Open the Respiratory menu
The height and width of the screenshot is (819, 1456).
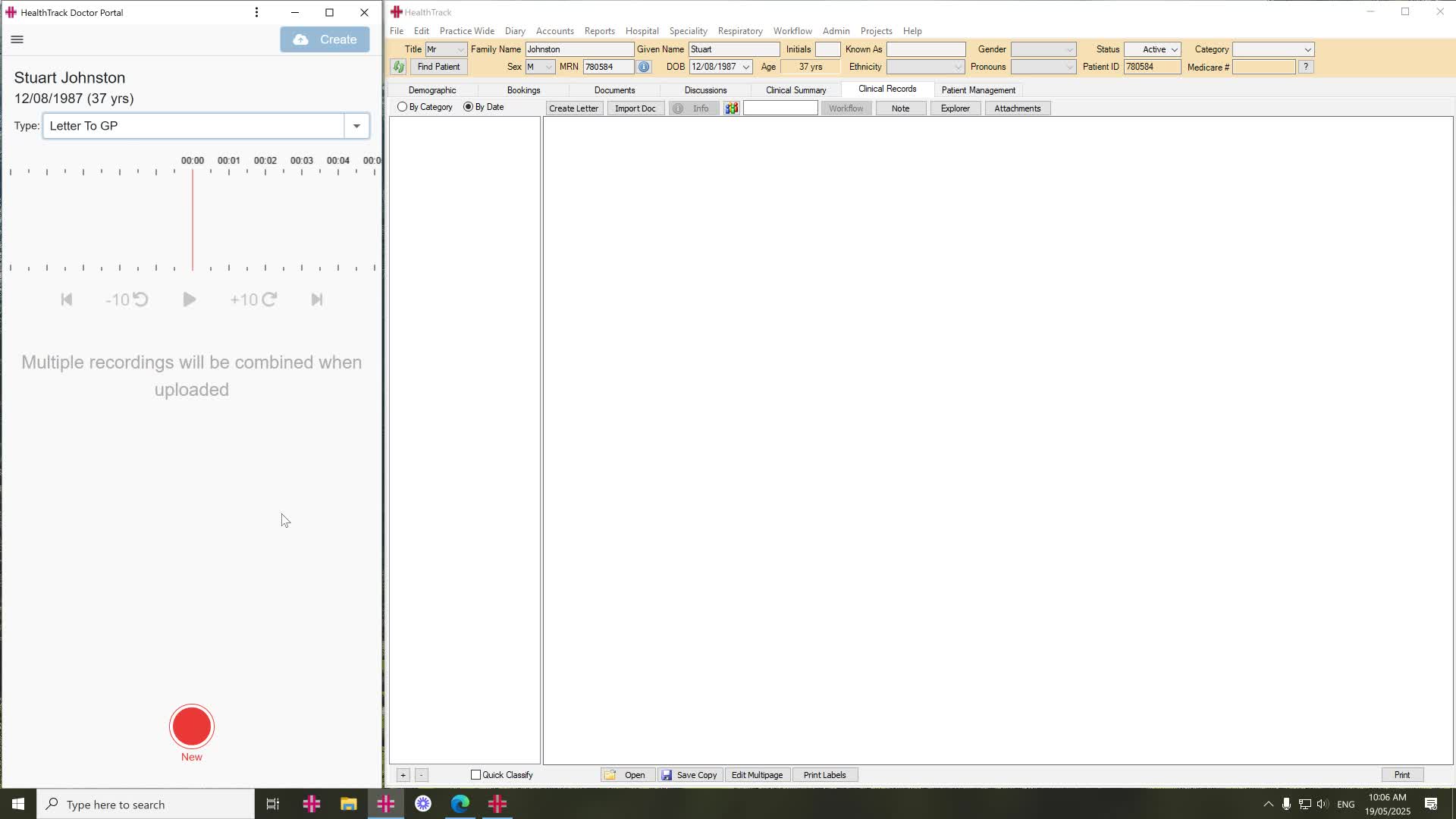click(x=740, y=31)
